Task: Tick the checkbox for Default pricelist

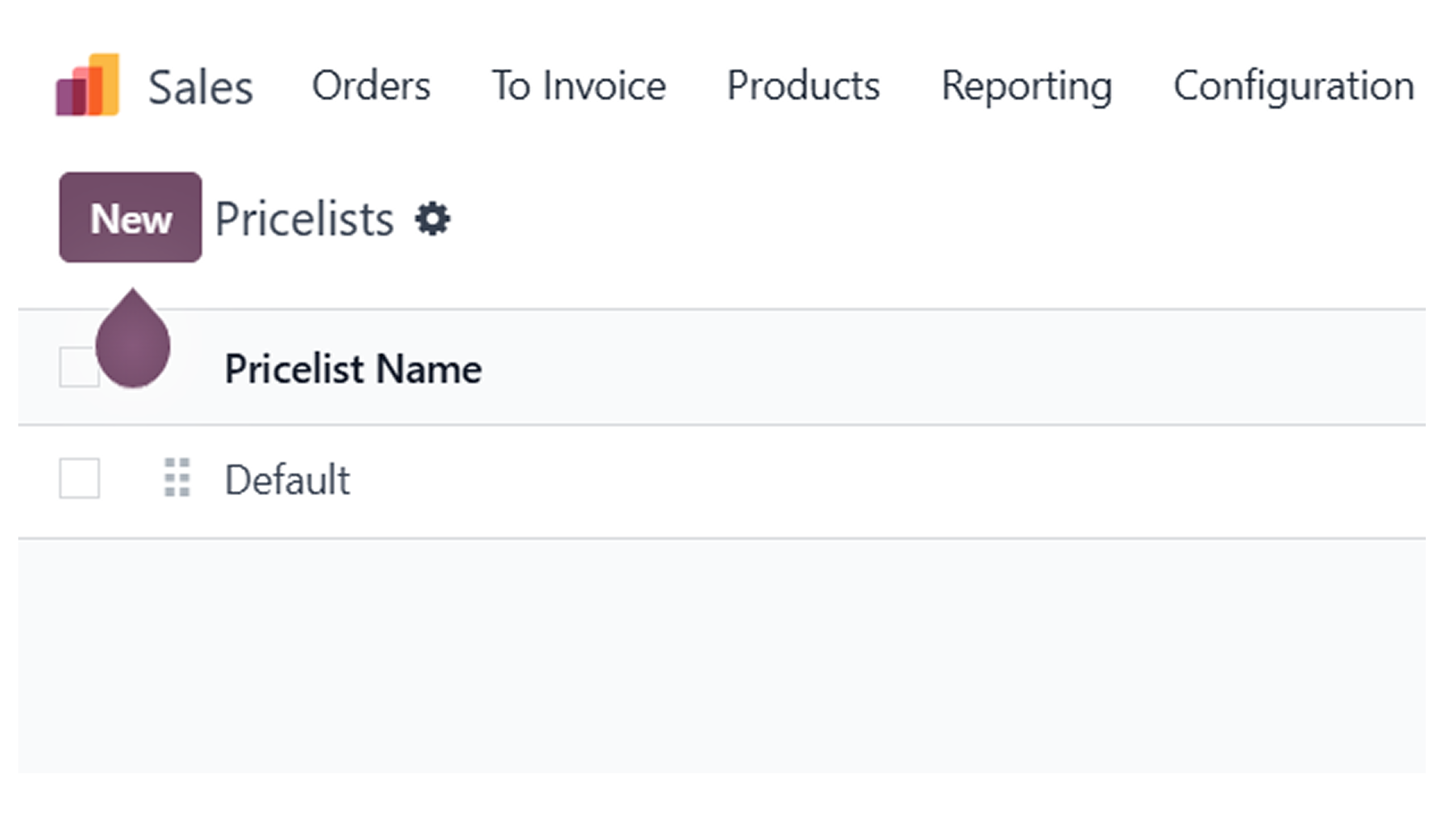Action: (x=79, y=478)
